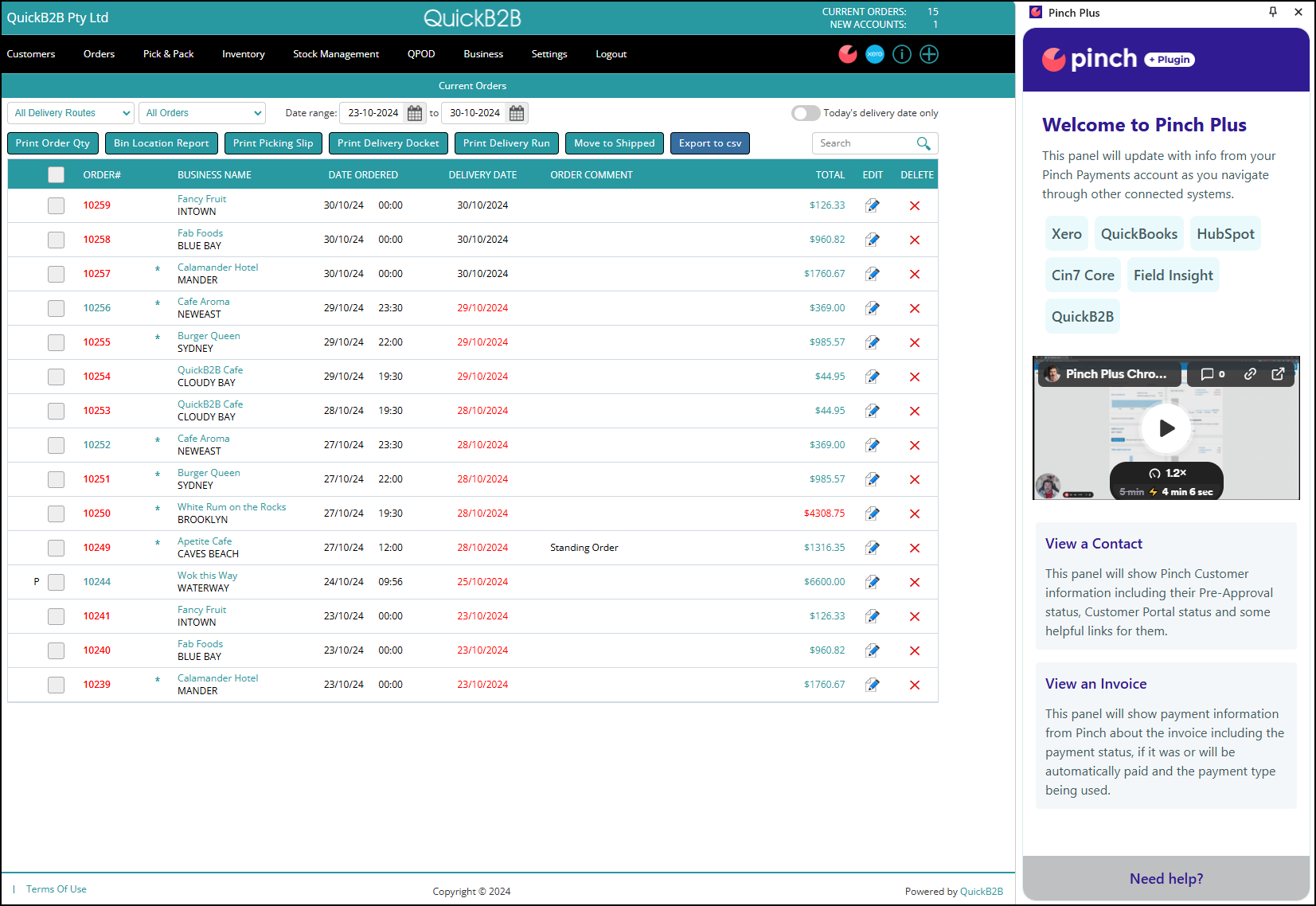The height and width of the screenshot is (906, 1316).
Task: Open the Orders menu
Action: 99,54
